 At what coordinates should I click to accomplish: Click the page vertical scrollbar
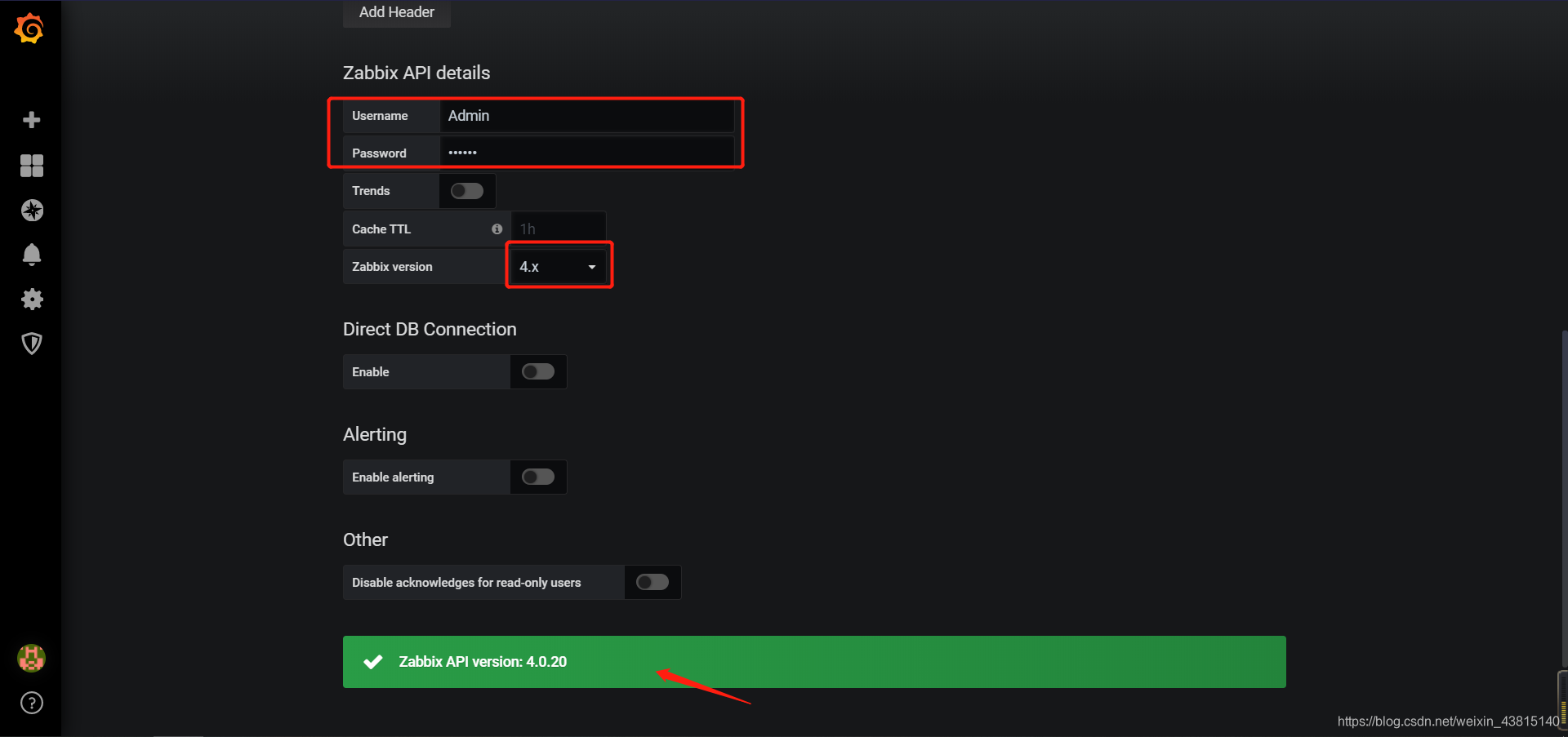[1564, 498]
